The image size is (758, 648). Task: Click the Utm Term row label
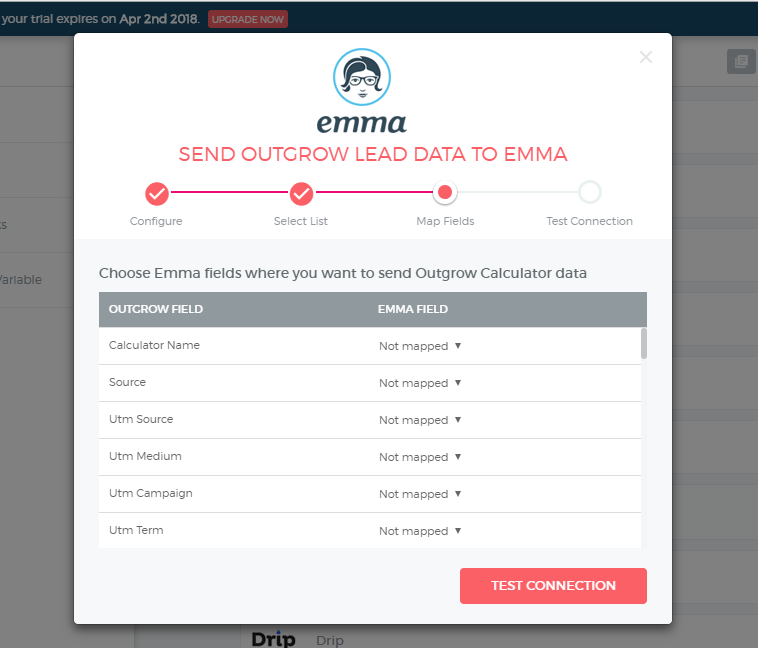point(136,530)
